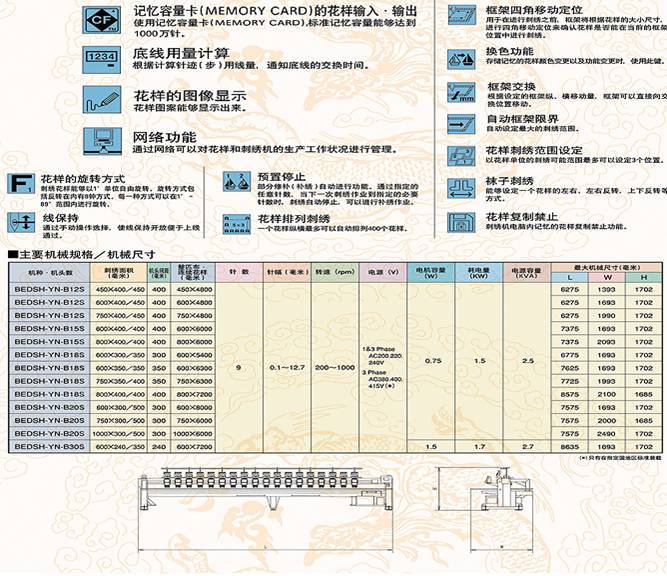Viewport: 667px width, 576px height.
Task: Click the preset stop (预置停止) icon
Action: (237, 183)
